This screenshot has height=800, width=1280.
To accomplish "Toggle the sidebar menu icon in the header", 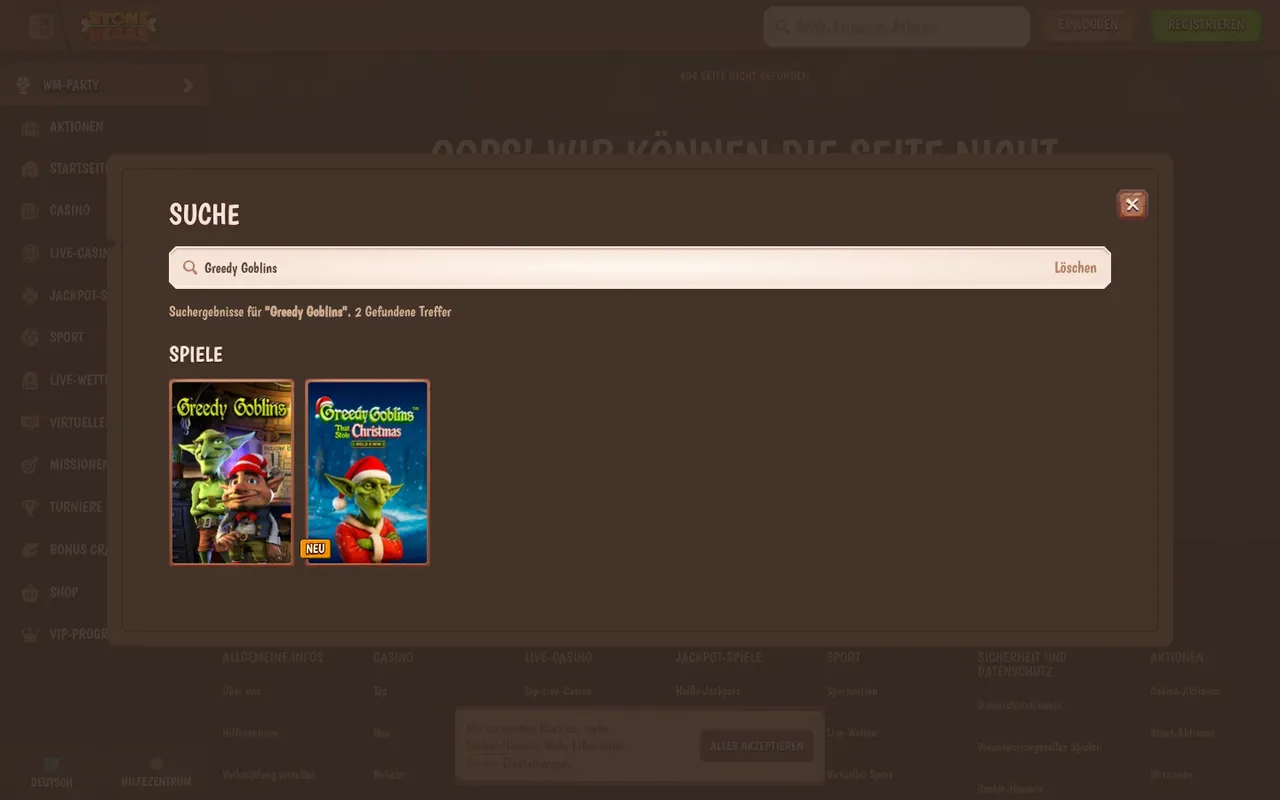I will [x=41, y=26].
